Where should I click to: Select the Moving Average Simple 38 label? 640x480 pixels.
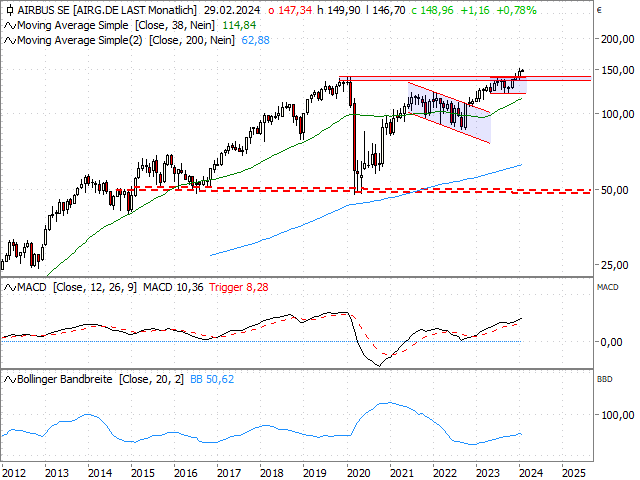(x=116, y=25)
